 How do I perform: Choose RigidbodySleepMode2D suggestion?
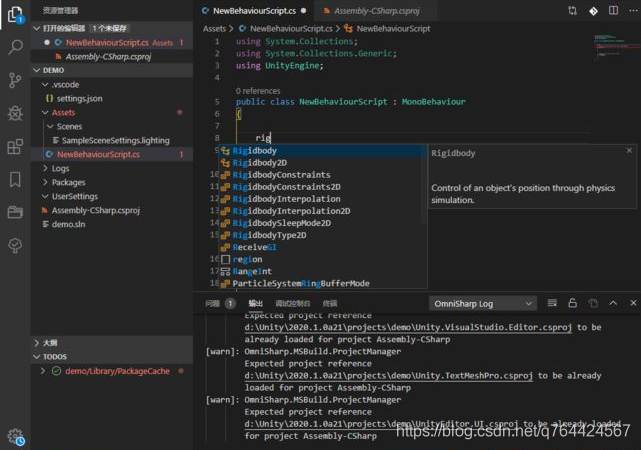(323, 223)
